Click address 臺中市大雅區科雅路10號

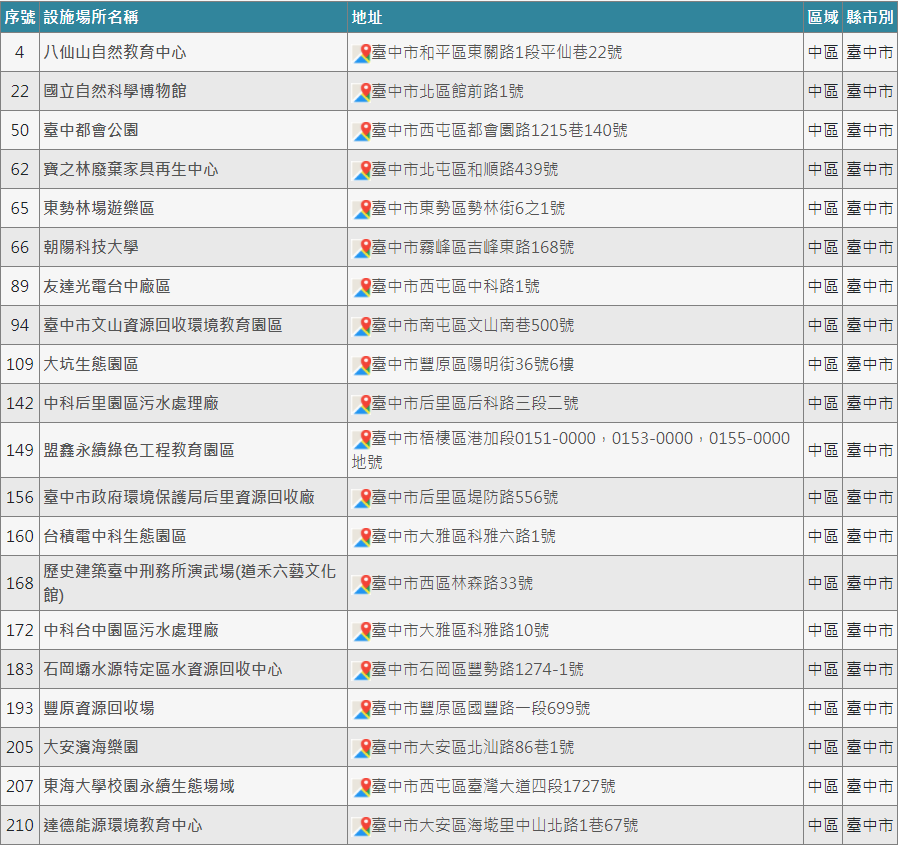point(460,630)
